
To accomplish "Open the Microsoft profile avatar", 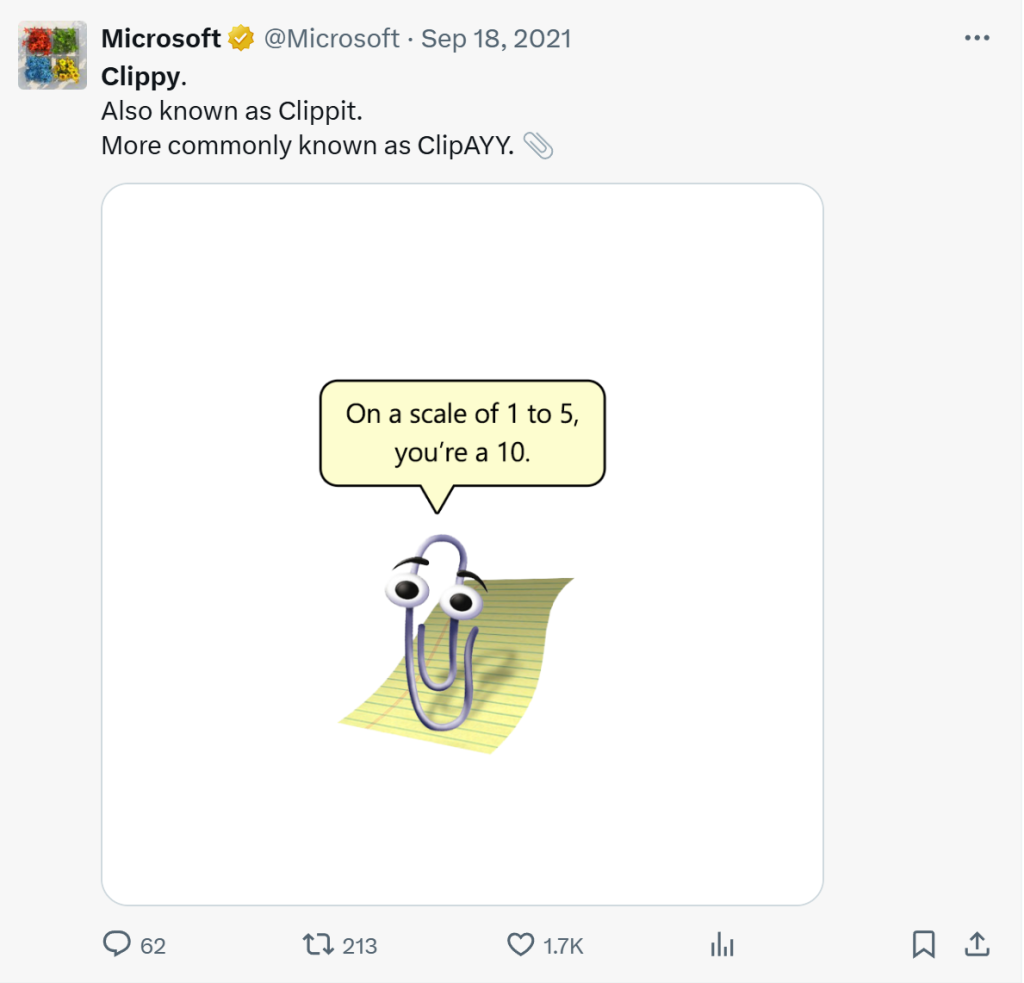I will (x=51, y=54).
